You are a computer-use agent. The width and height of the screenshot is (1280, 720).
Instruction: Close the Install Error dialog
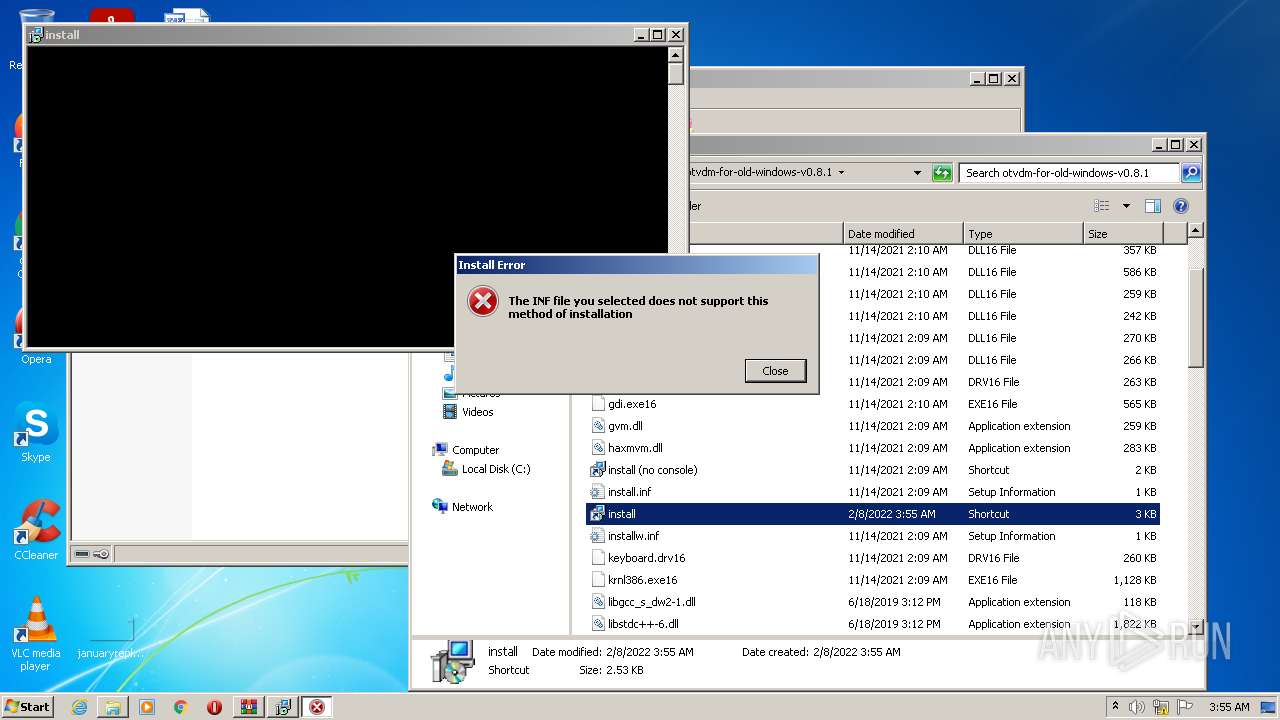tap(775, 371)
